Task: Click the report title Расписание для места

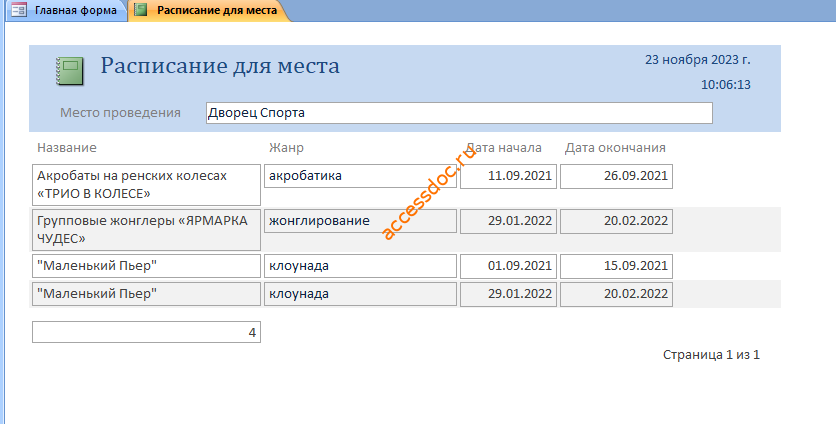Action: tap(220, 66)
